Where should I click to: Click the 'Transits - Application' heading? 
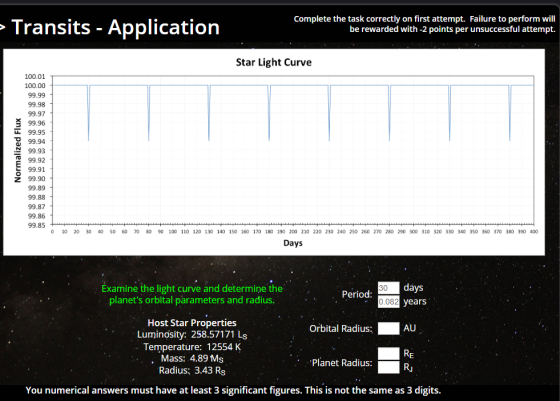click(115, 27)
